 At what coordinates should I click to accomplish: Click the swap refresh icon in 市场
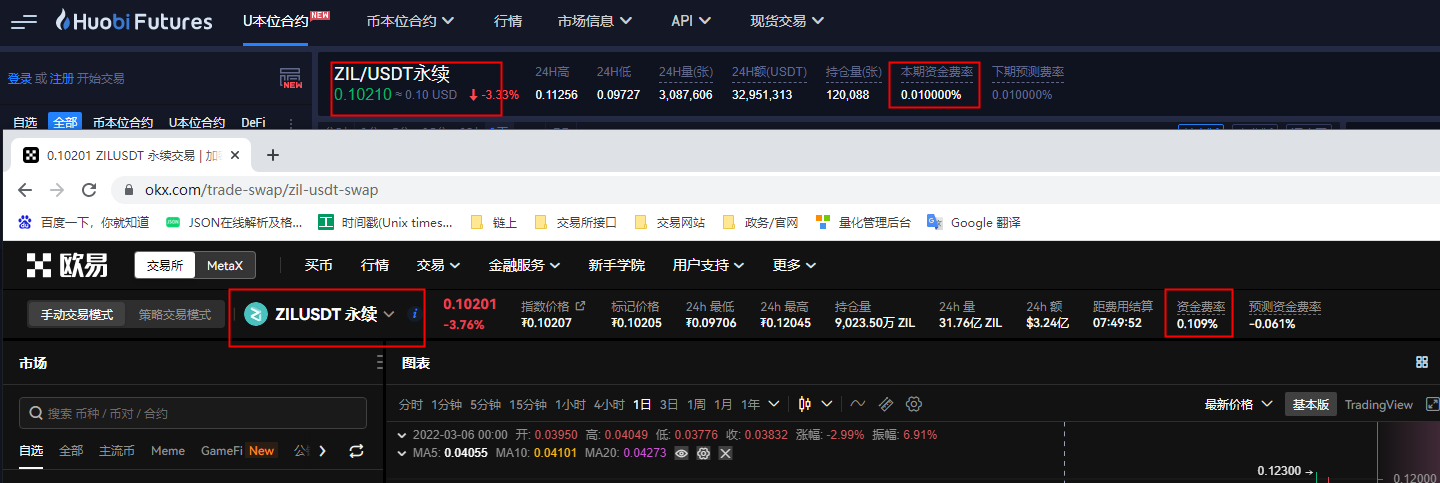click(356, 451)
